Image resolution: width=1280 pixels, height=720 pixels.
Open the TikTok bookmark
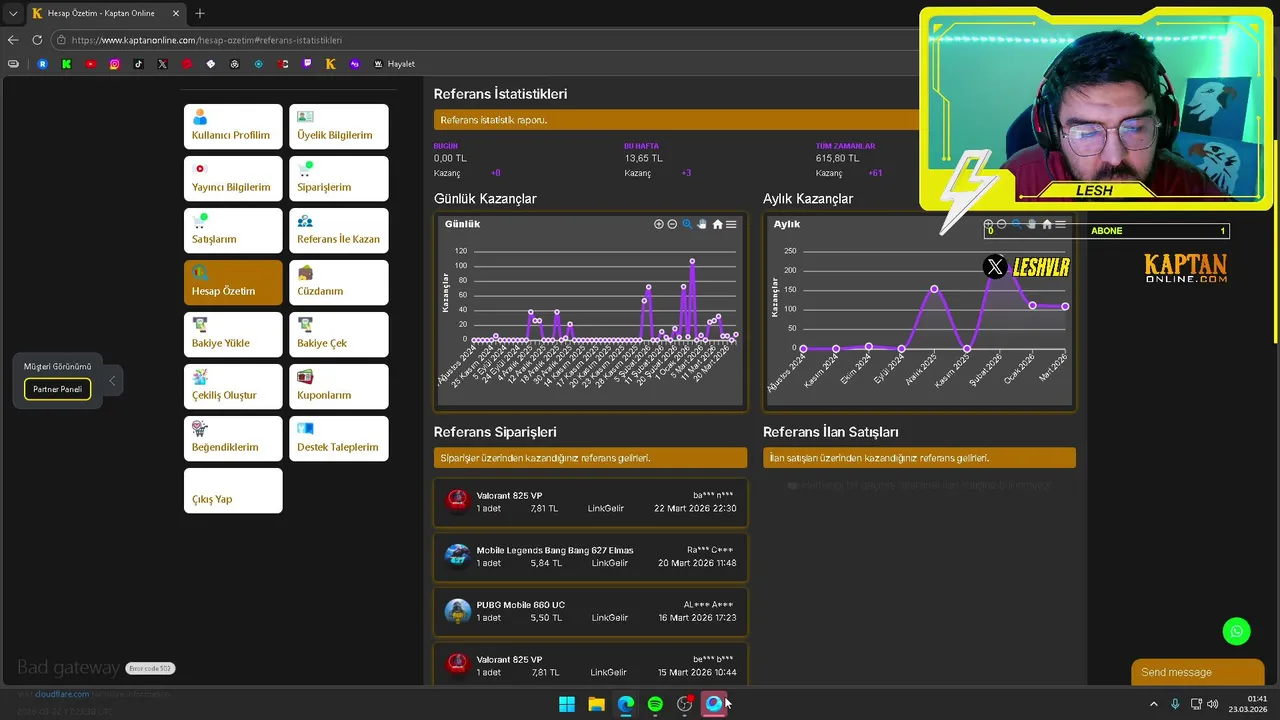(x=139, y=64)
